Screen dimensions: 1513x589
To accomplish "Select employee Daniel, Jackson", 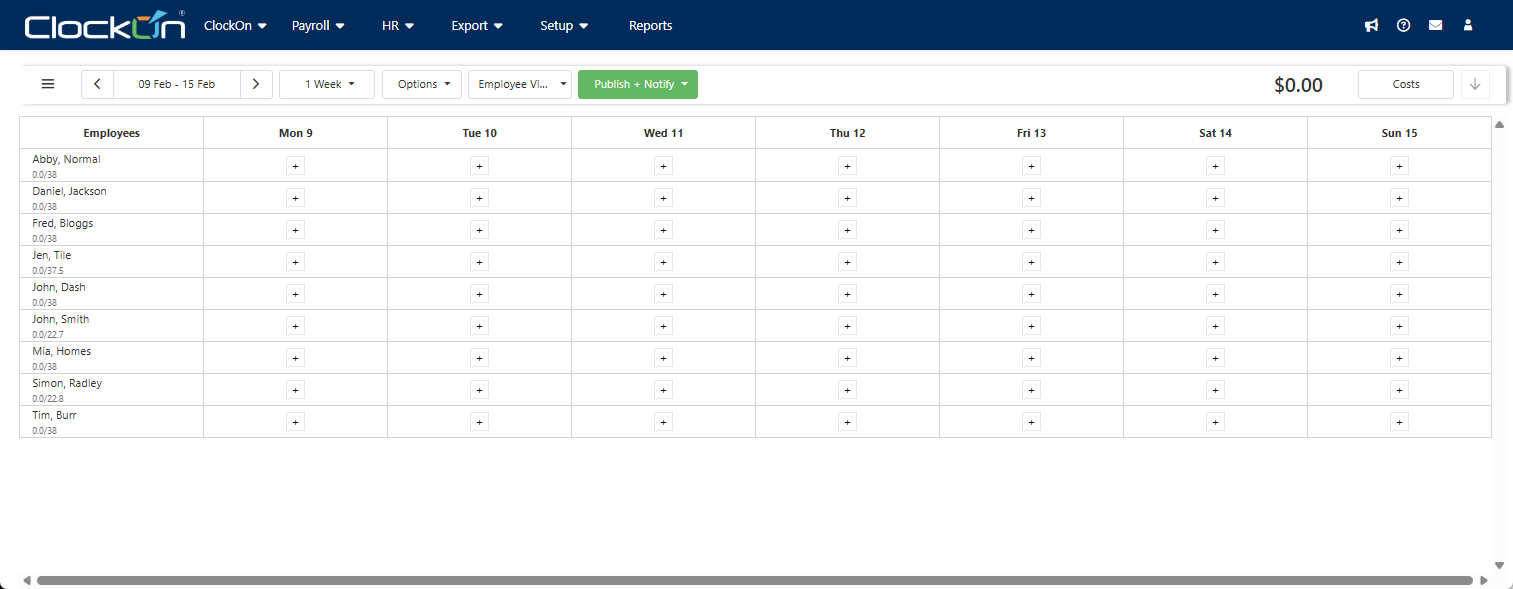I will tap(69, 191).
